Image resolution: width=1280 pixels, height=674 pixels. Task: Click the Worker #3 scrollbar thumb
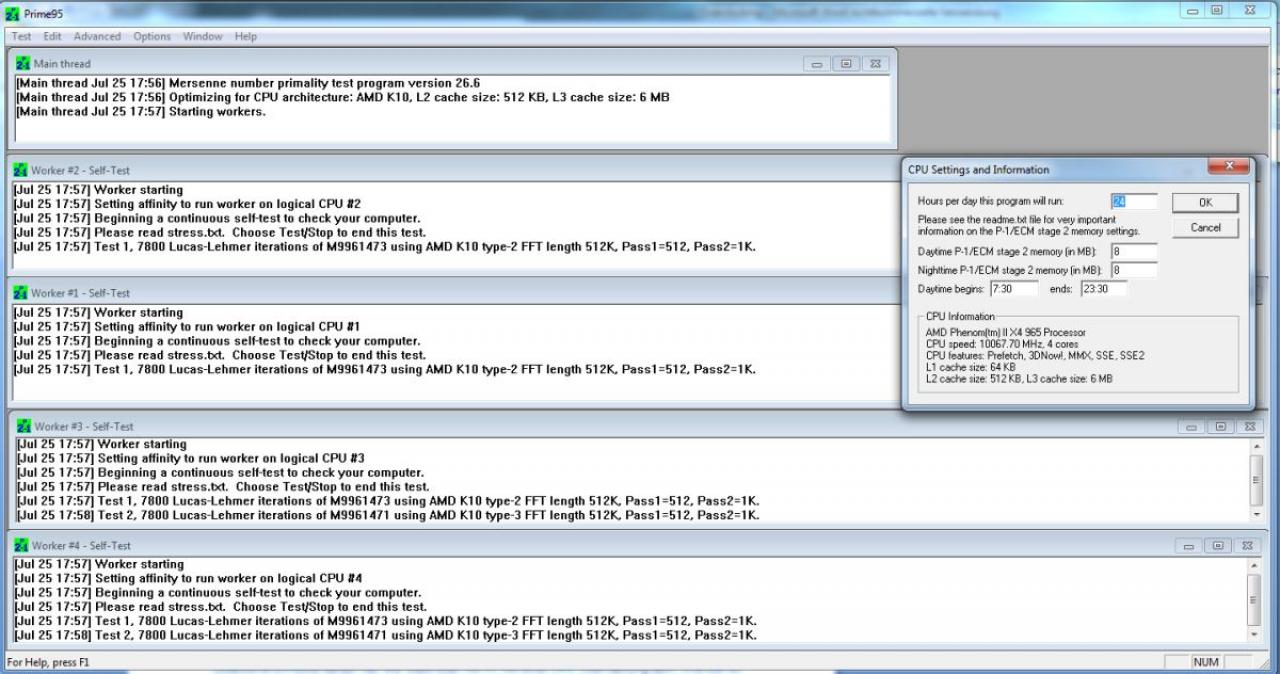[1257, 480]
